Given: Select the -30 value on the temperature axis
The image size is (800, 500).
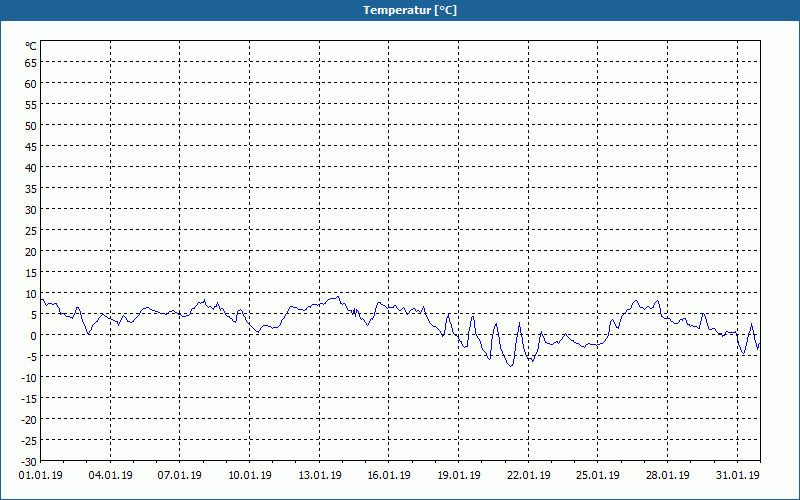Looking at the screenshot, I should pyautogui.click(x=28, y=461).
